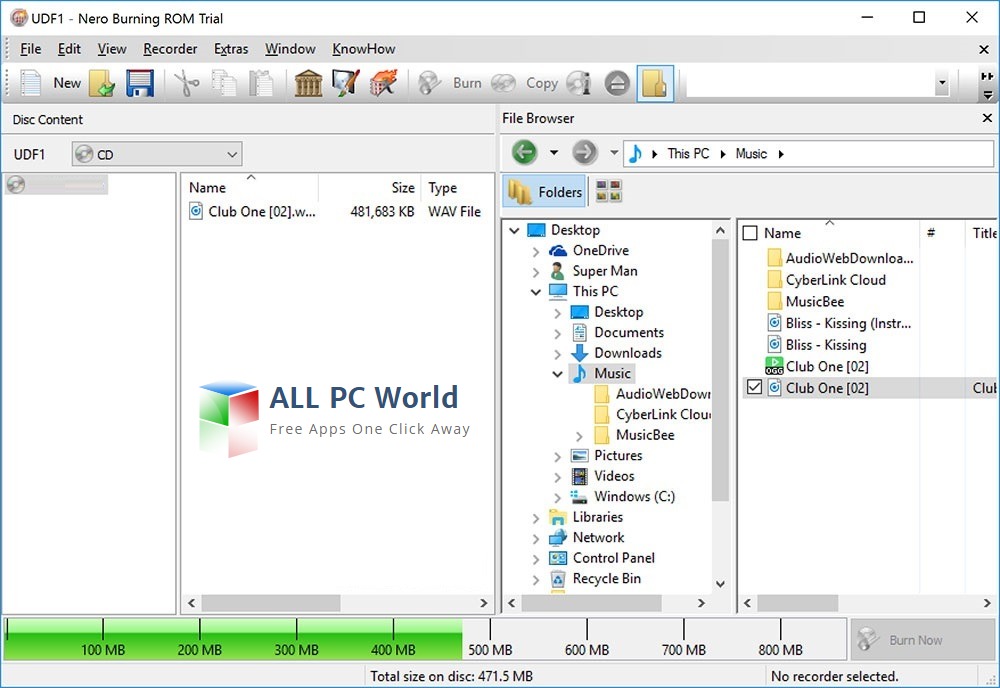1000x688 pixels.
Task: Open the Edit menu
Action: (x=69, y=49)
